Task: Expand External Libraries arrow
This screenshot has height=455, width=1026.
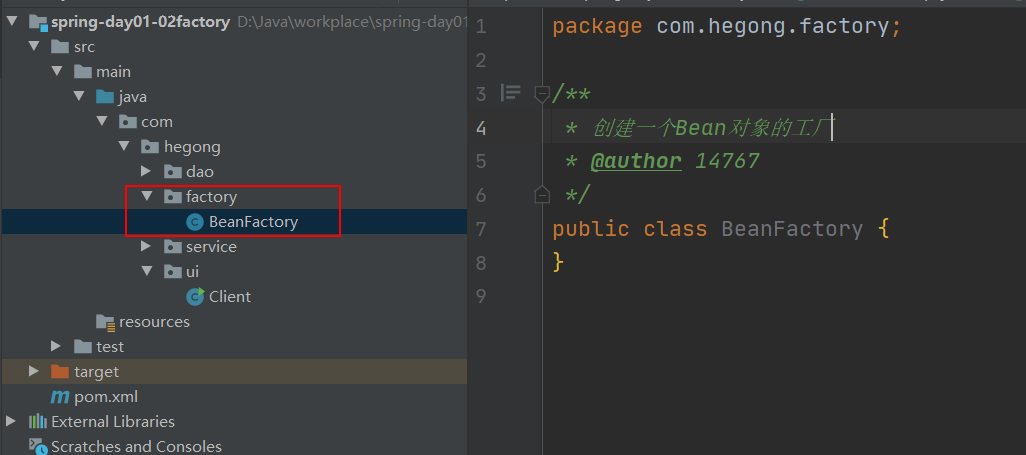Action: [x=11, y=422]
